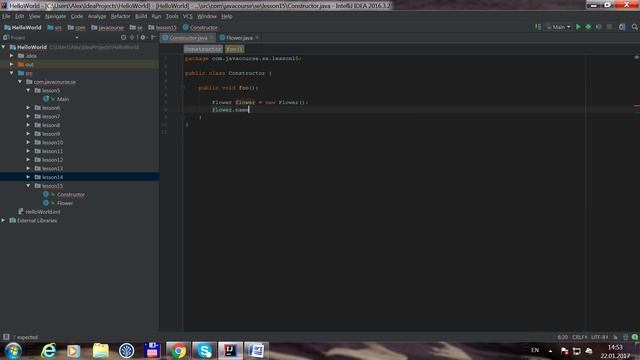Run with coverage icon in toolbar
640x360 pixels.
(598, 27)
